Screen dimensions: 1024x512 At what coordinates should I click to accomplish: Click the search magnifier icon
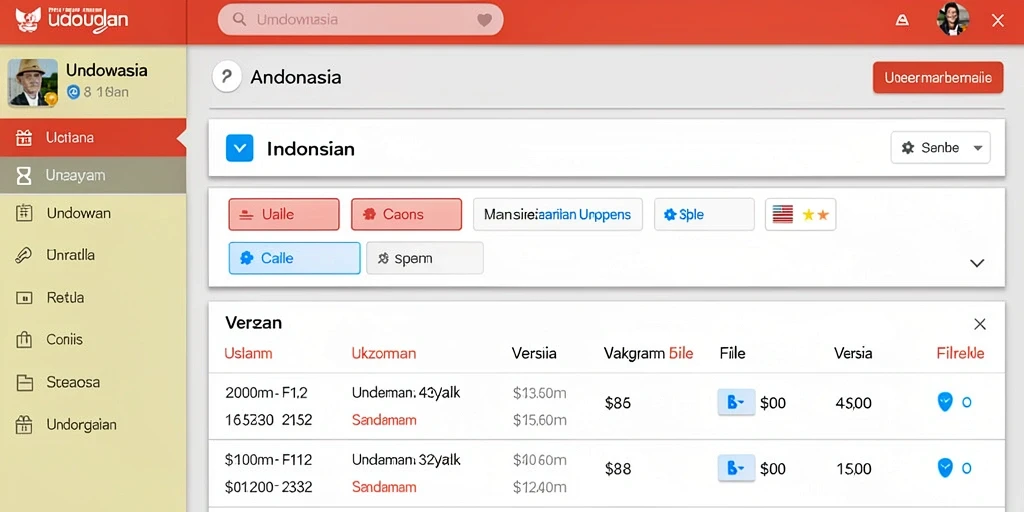(240, 20)
